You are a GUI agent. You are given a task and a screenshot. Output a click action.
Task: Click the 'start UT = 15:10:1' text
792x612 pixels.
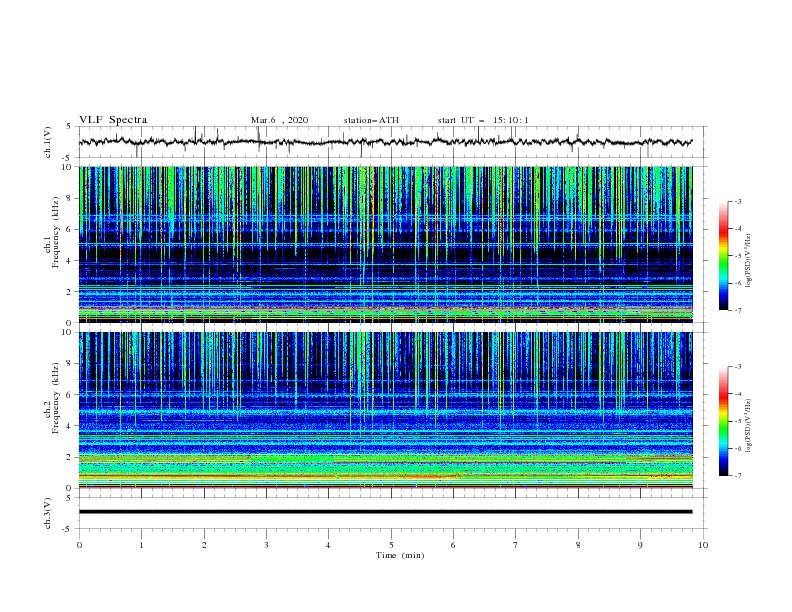(x=483, y=120)
